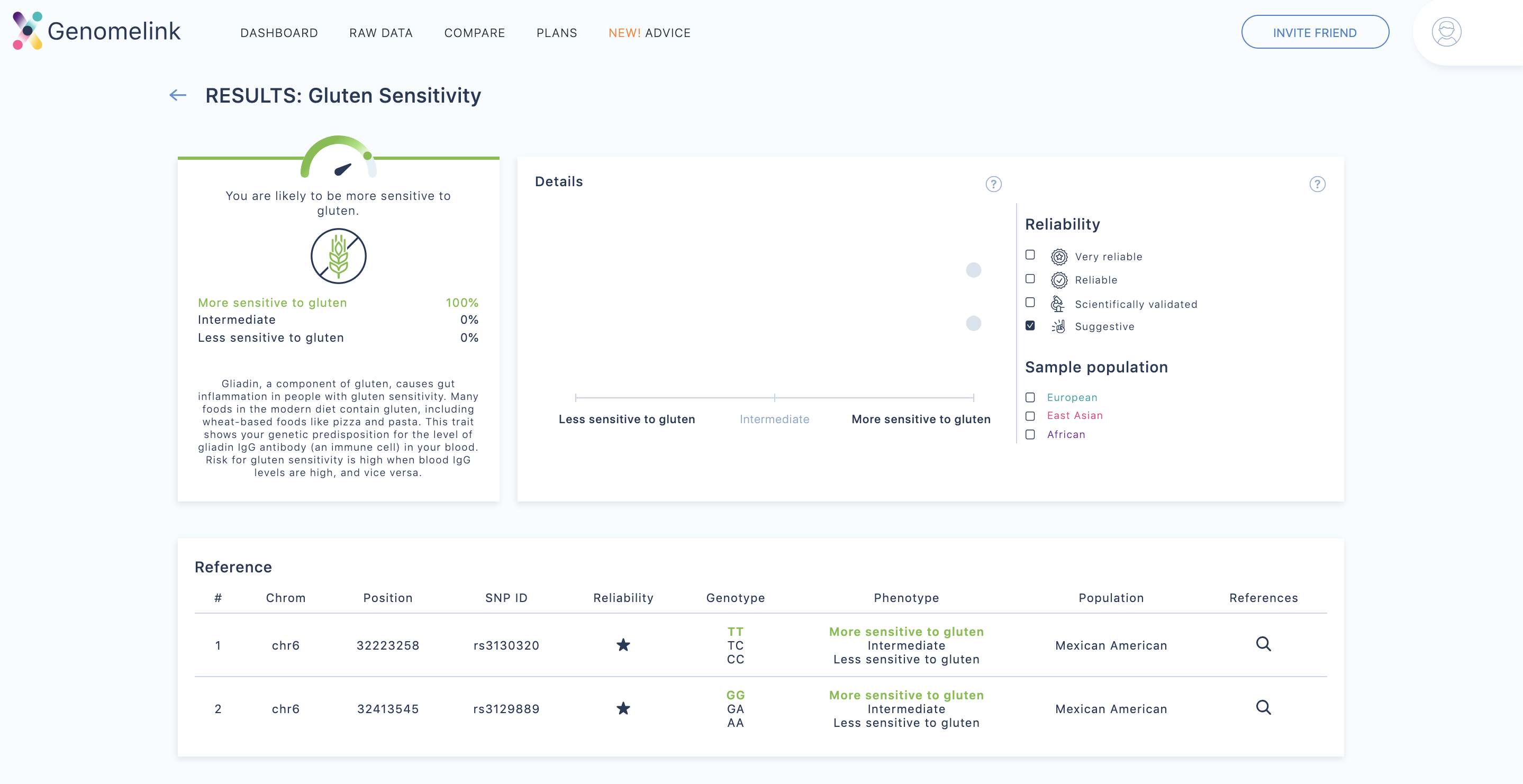Go back using the left arrow
The image size is (1523, 784).
[x=177, y=95]
